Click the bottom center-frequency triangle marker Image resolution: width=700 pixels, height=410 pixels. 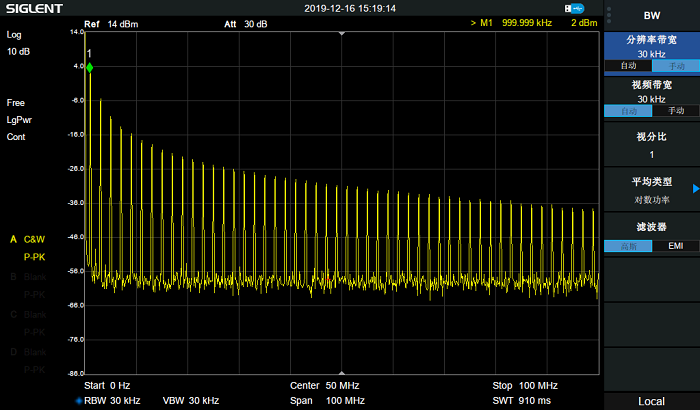tap(342, 372)
